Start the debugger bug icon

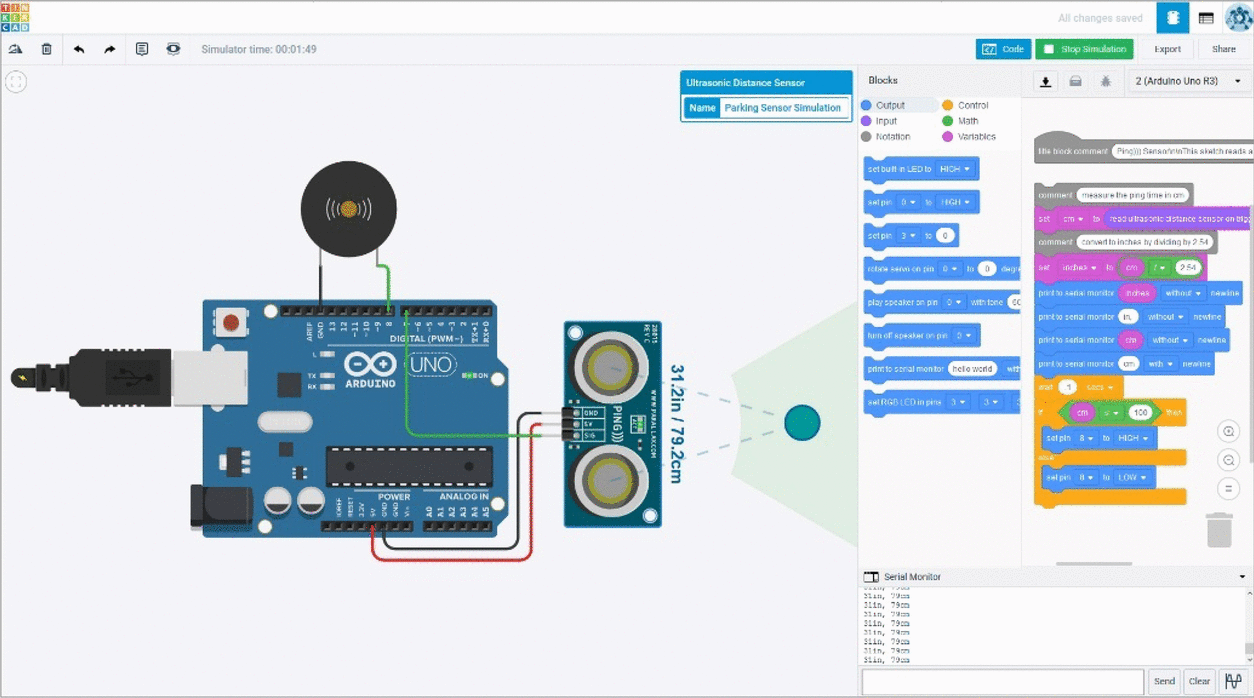click(1106, 81)
